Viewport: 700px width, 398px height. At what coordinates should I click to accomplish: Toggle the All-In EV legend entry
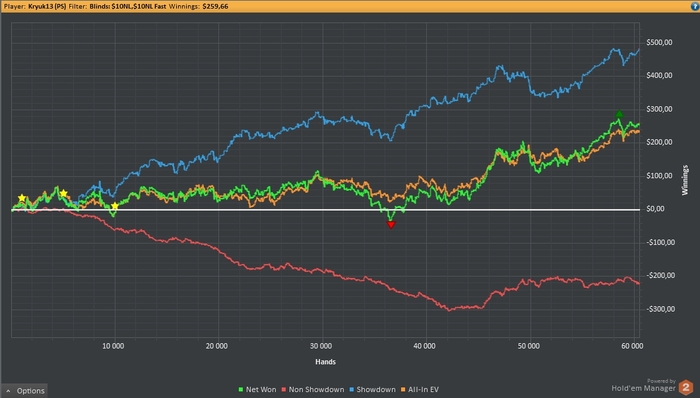point(419,390)
